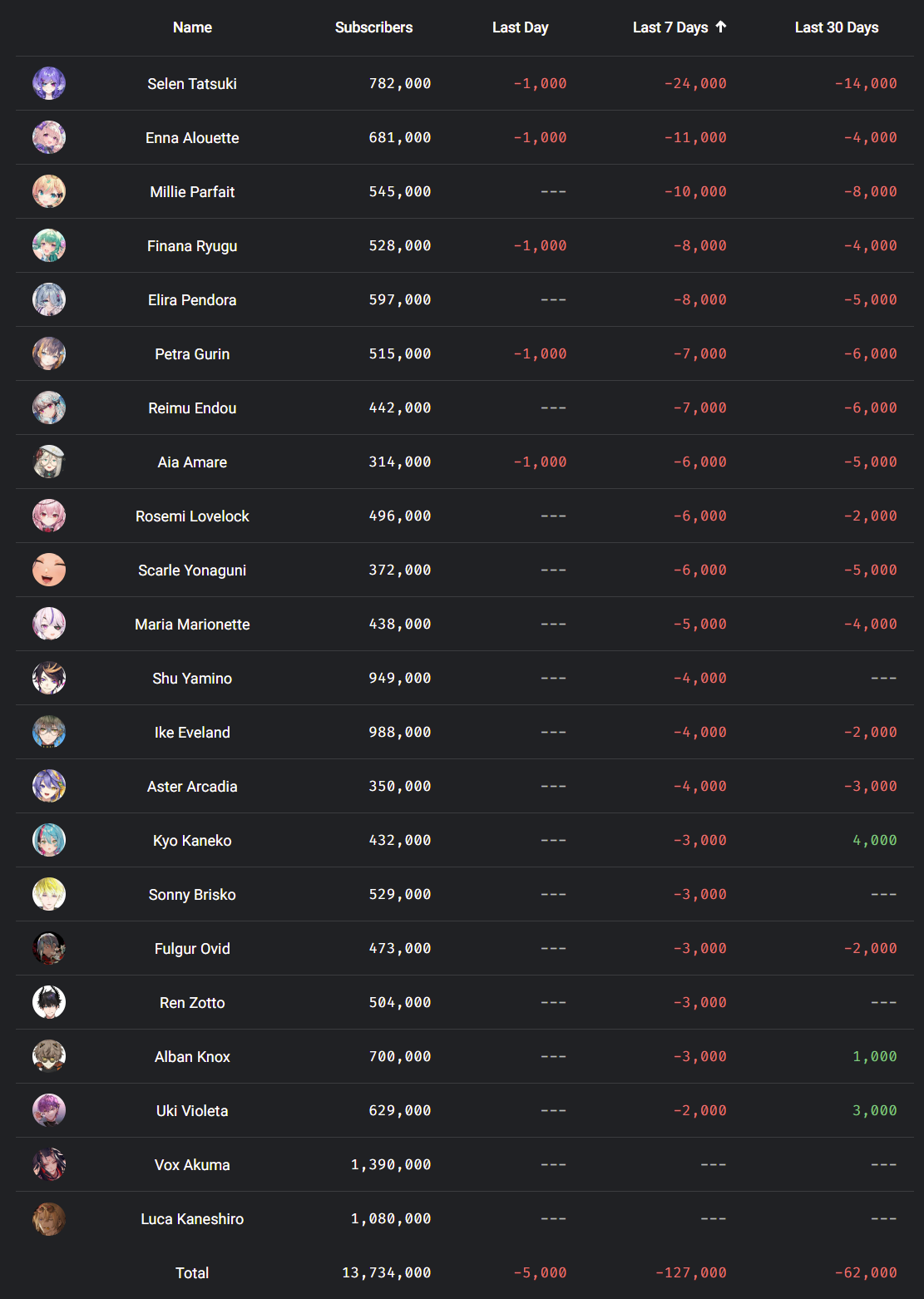Click Sonny Brisko's yellow-haired avatar
Image resolution: width=924 pixels, height=1299 pixels.
tap(49, 894)
